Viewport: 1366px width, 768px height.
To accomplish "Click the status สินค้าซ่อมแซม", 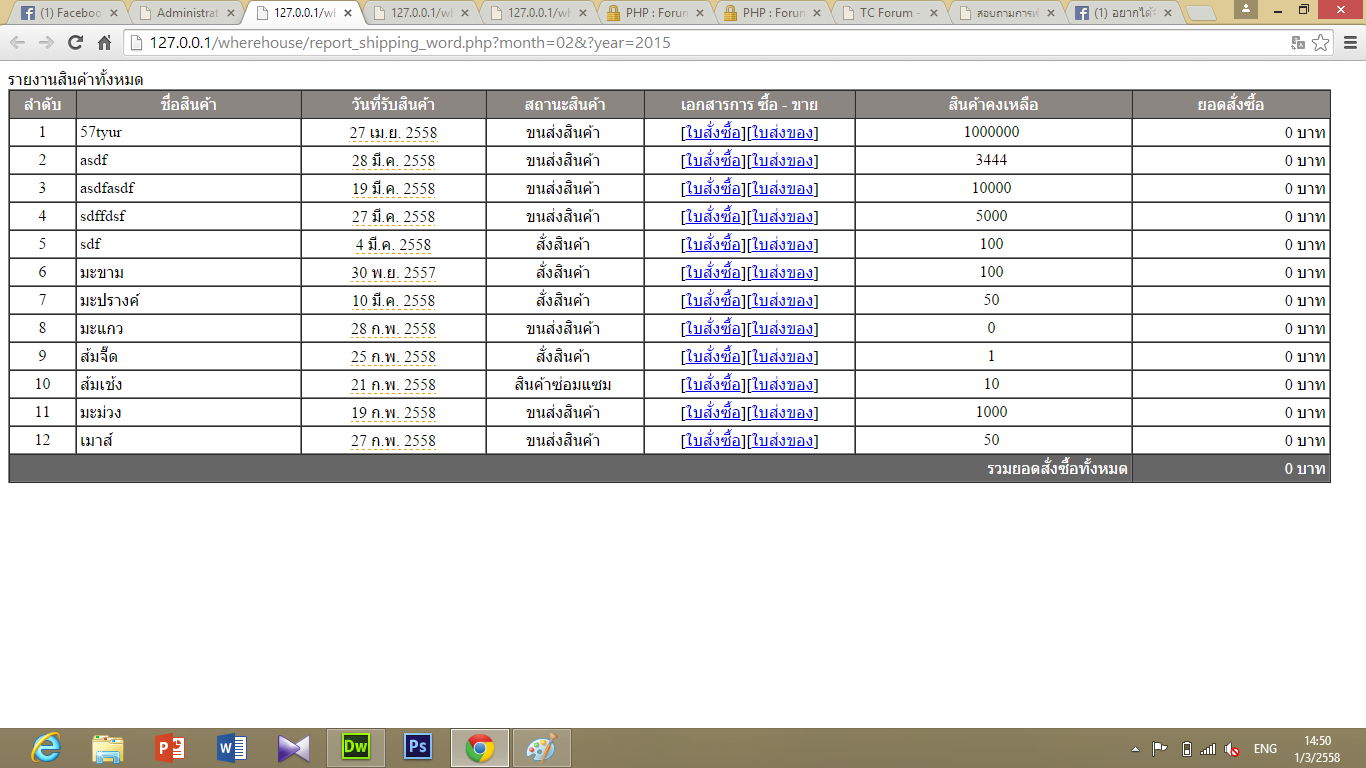I will (x=563, y=385).
